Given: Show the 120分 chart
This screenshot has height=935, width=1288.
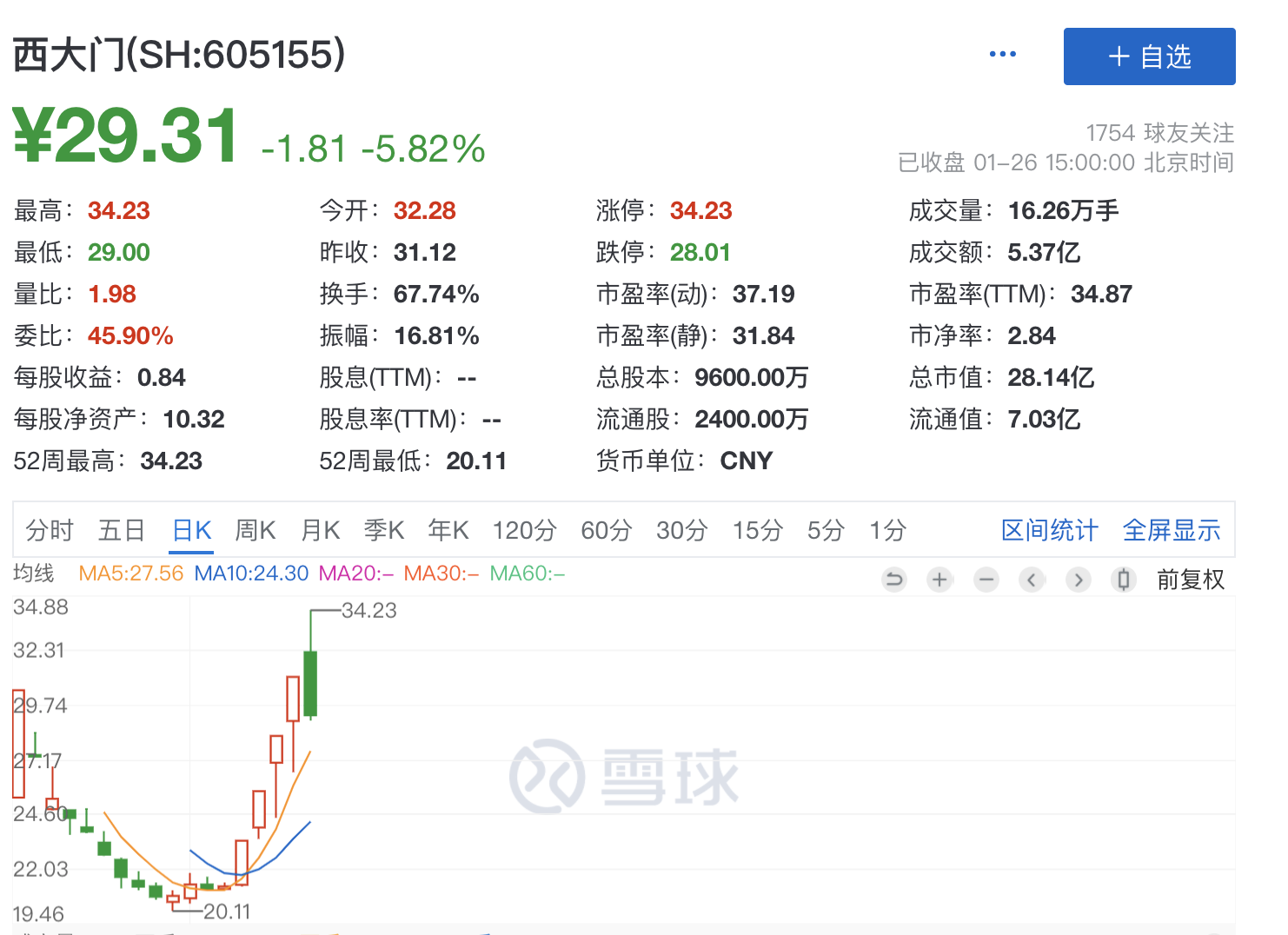Looking at the screenshot, I should 524,530.
